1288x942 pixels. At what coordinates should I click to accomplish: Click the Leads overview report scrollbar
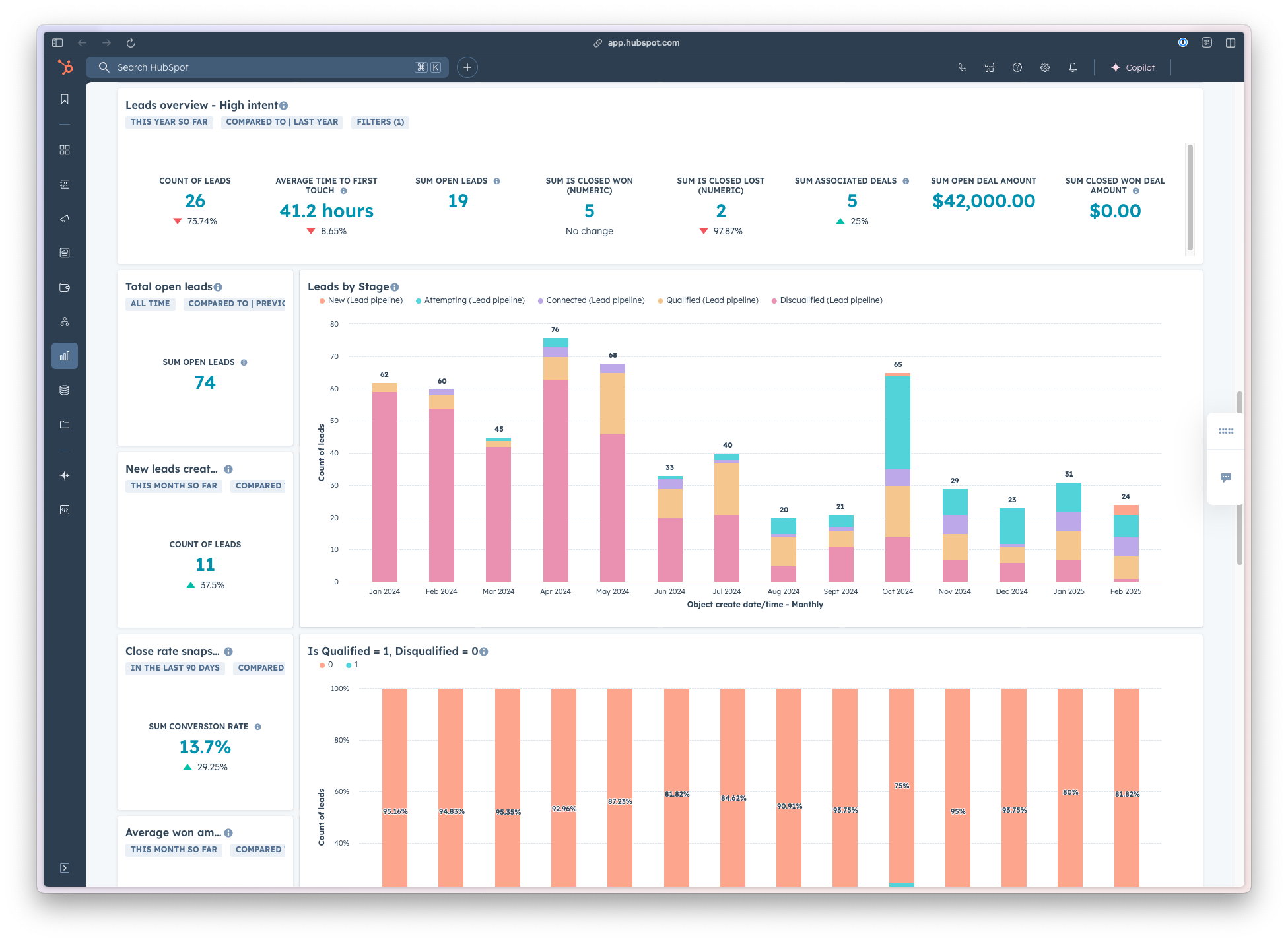click(x=1190, y=197)
